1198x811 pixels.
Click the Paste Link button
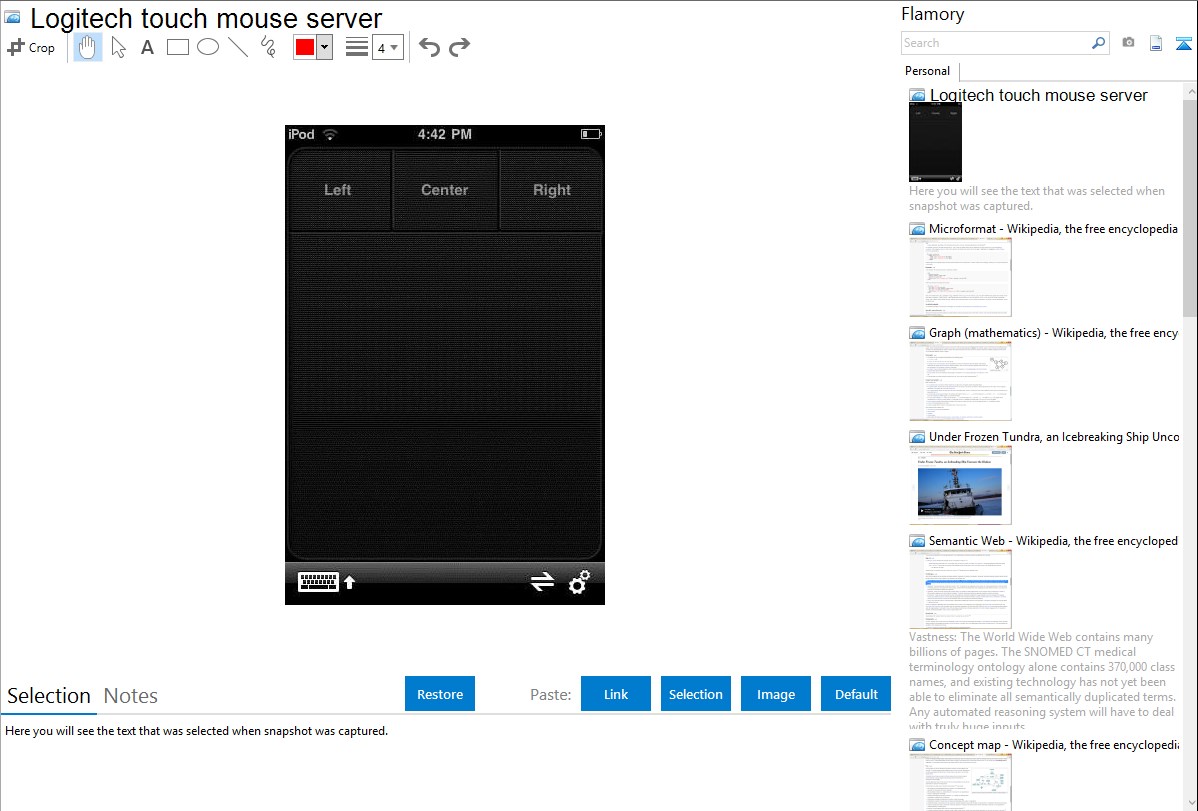click(616, 694)
